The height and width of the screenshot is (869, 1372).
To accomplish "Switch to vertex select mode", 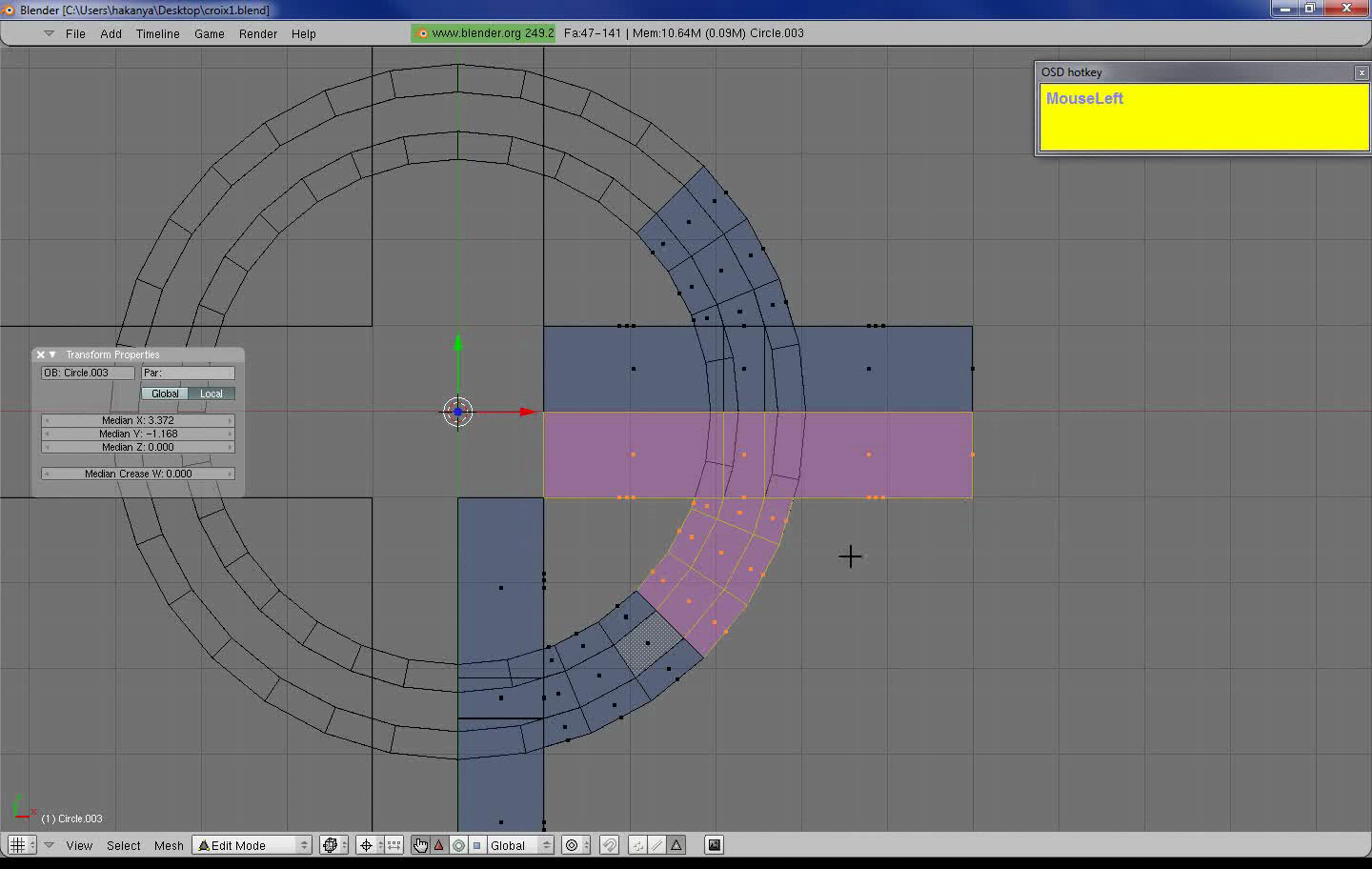I will pos(637,845).
